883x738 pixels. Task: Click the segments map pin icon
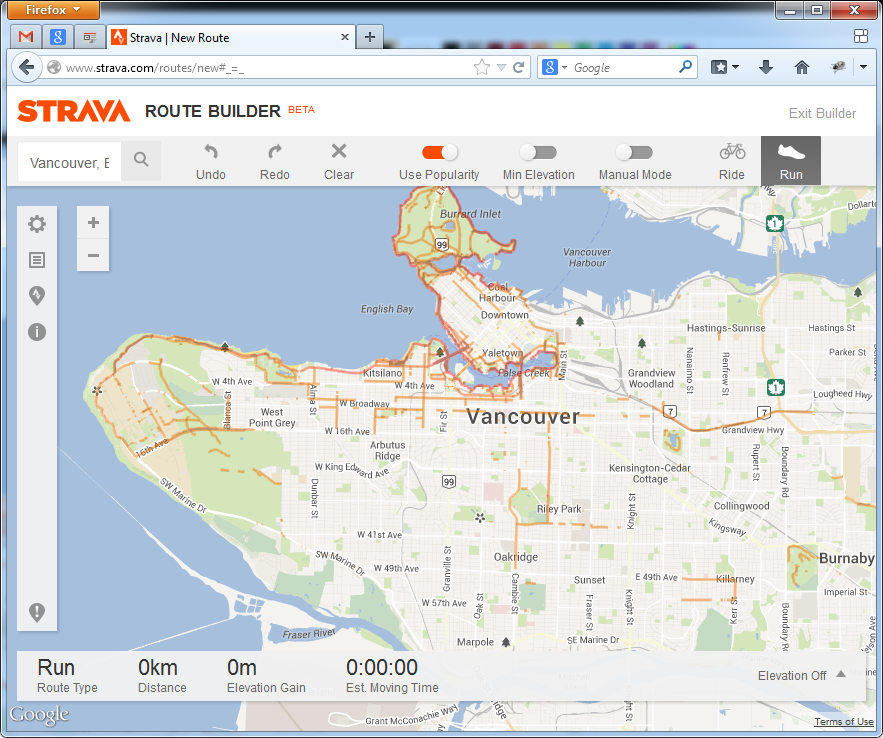coord(37,296)
